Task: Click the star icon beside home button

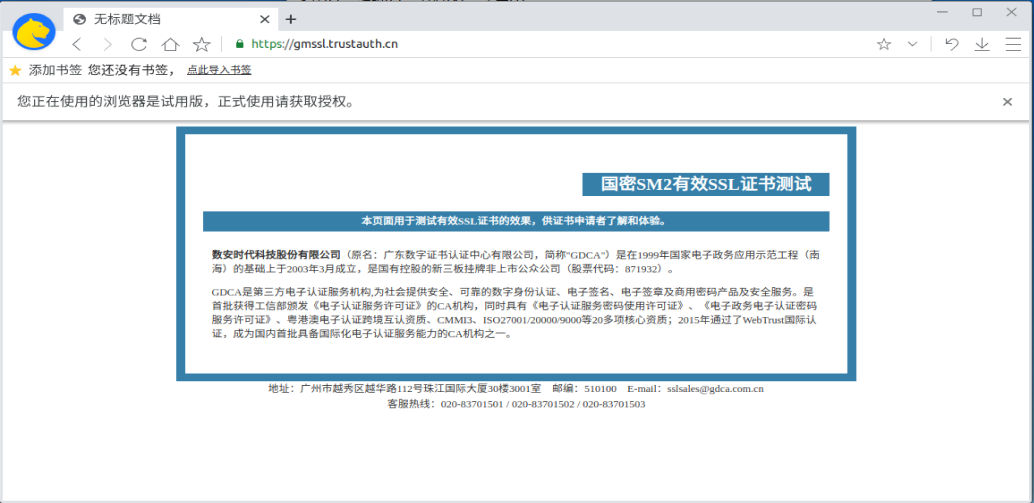Action: tap(202, 44)
